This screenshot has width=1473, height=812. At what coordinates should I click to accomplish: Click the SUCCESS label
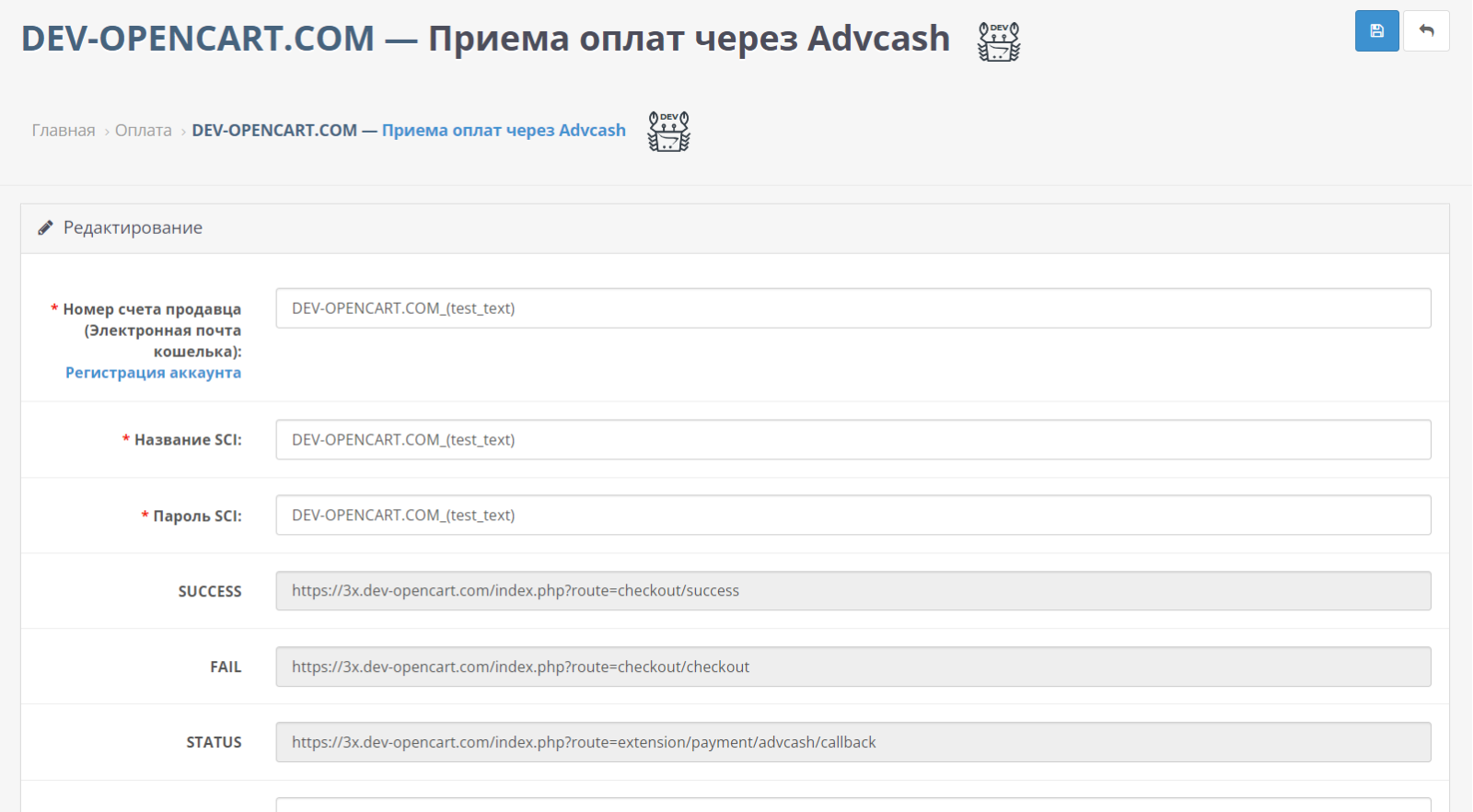[210, 592]
